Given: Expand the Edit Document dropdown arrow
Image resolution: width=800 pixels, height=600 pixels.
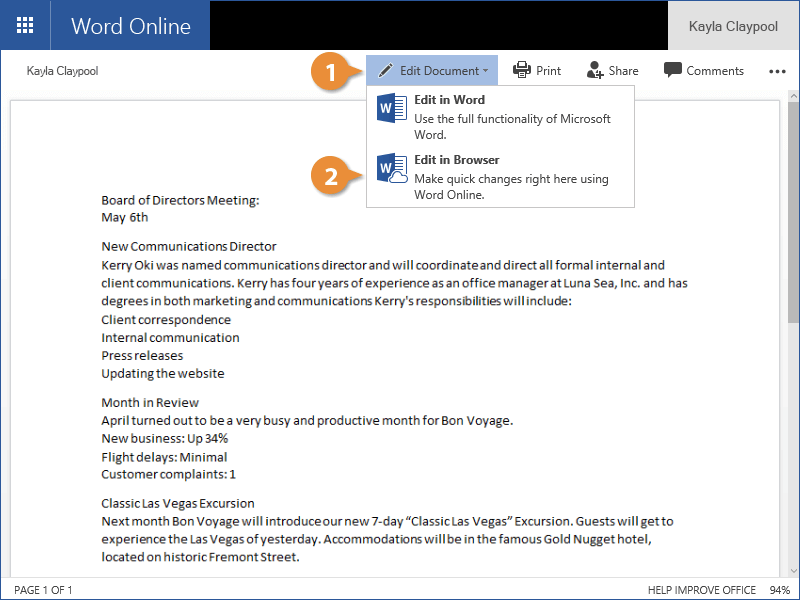Looking at the screenshot, I should pos(486,71).
